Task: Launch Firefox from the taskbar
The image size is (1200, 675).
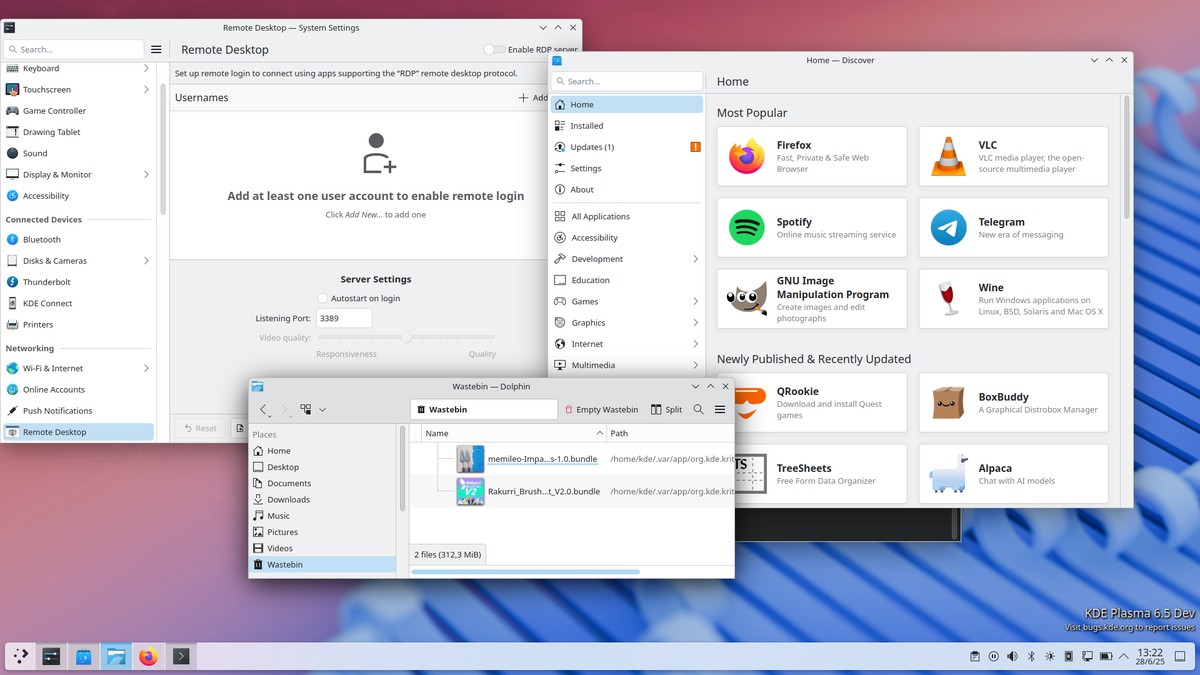Action: click(x=148, y=656)
